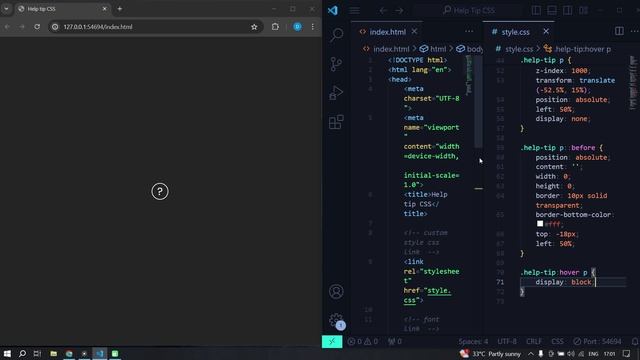This screenshot has width=640, height=360.
Task: Go back using VS Code navigation arrow
Action: tap(383, 11)
